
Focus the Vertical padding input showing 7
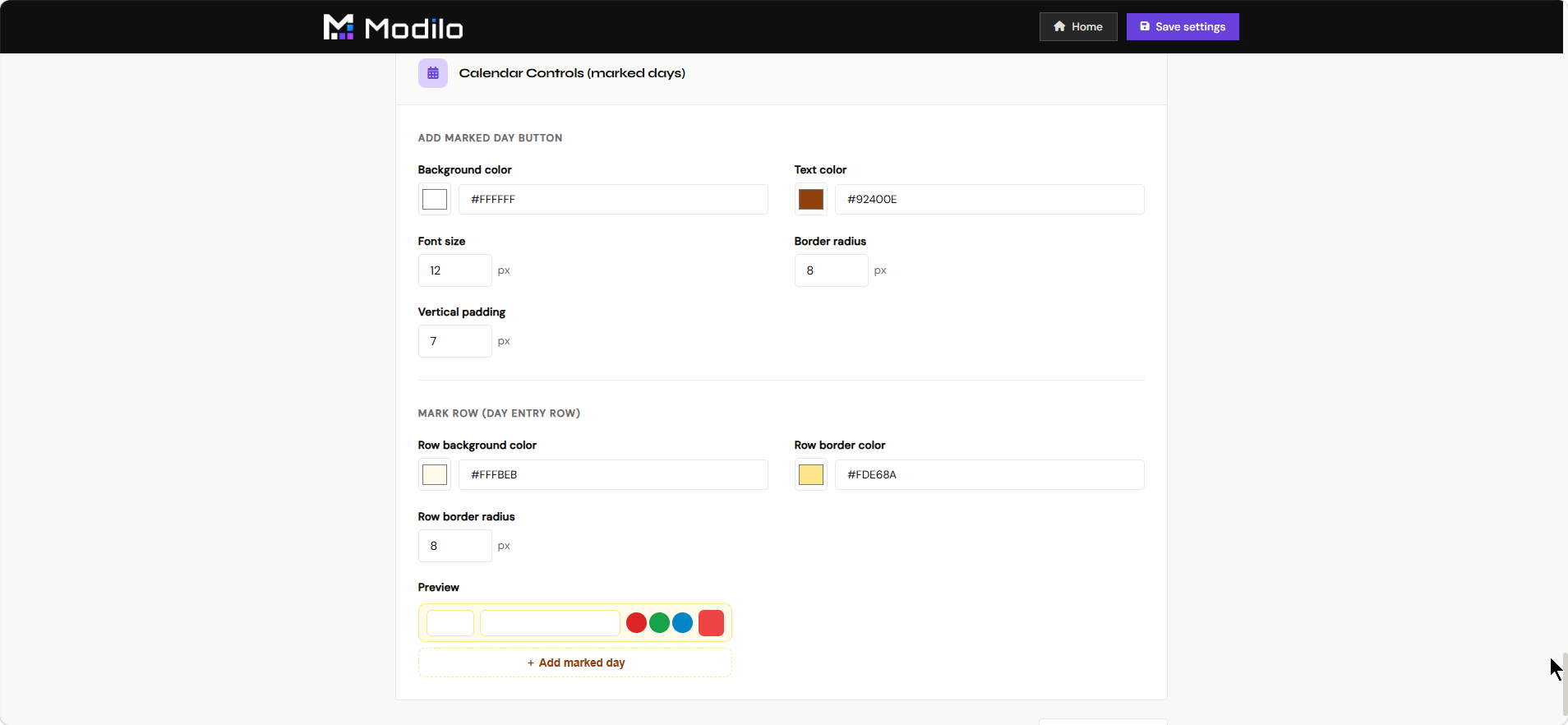pos(455,341)
